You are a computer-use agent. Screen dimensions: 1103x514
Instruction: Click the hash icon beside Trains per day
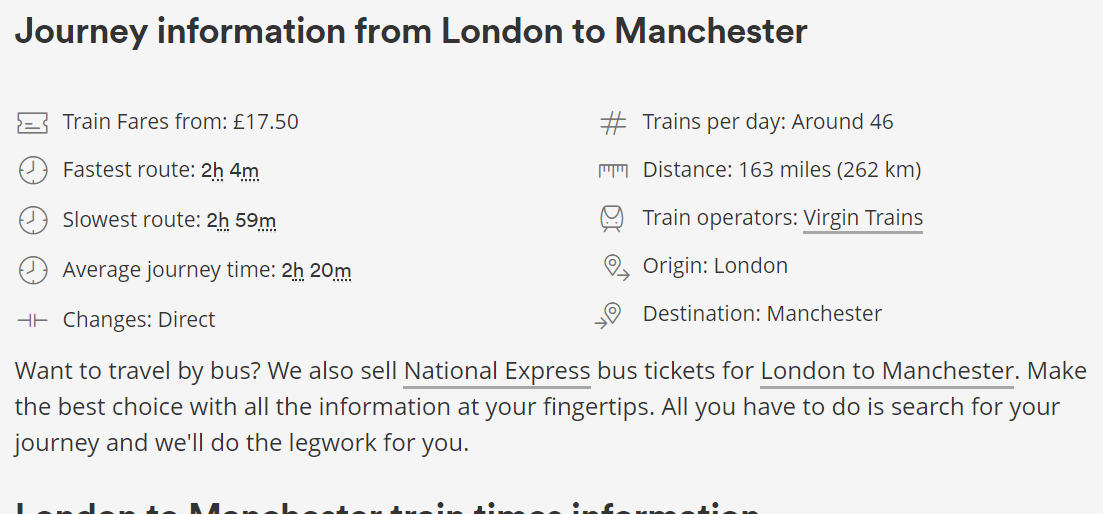click(x=613, y=122)
